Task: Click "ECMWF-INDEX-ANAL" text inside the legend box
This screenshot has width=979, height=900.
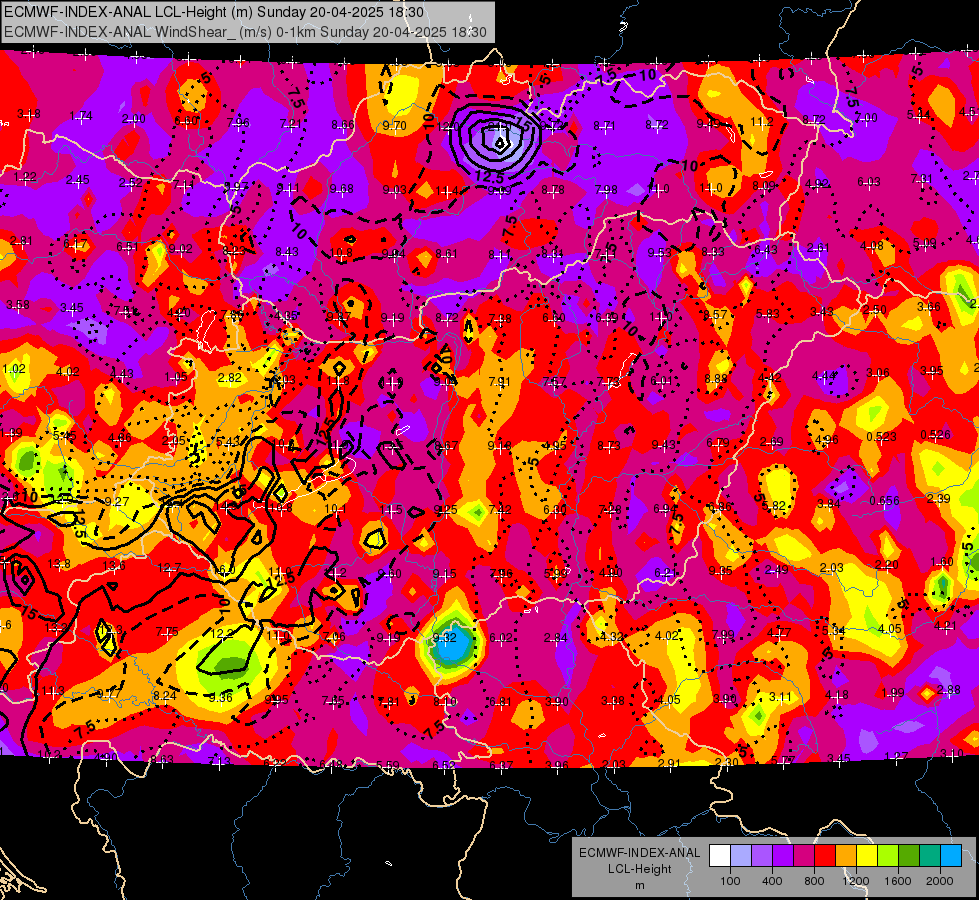Action: pyautogui.click(x=639, y=853)
